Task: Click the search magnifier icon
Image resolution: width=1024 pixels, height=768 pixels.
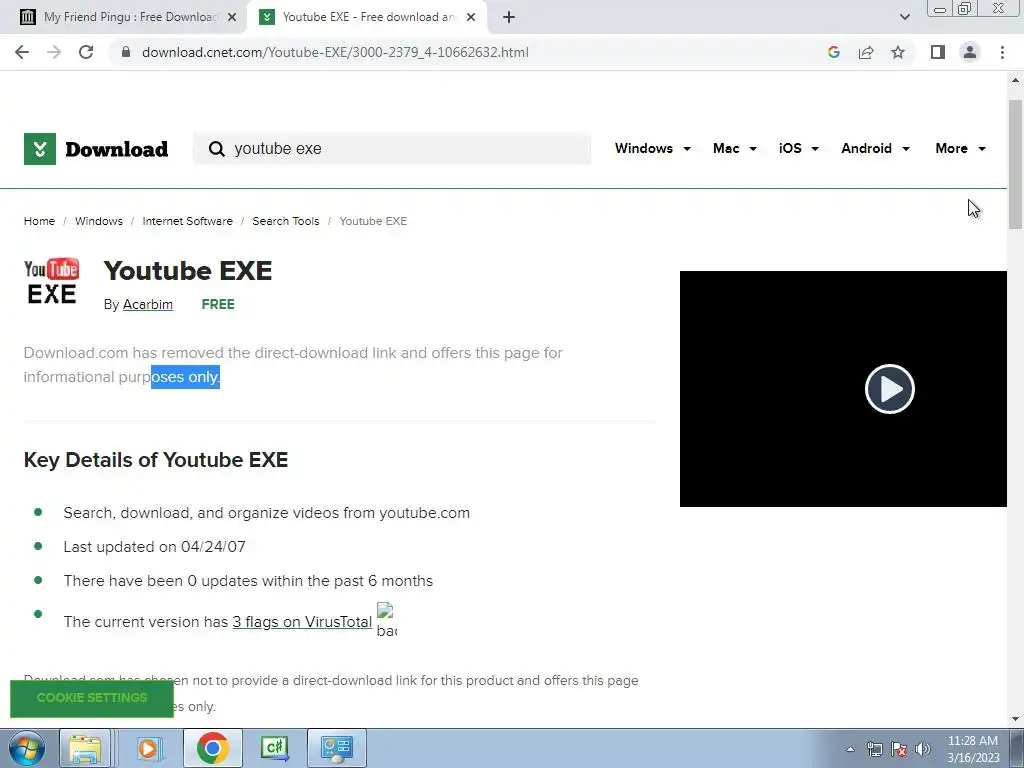Action: click(x=216, y=149)
